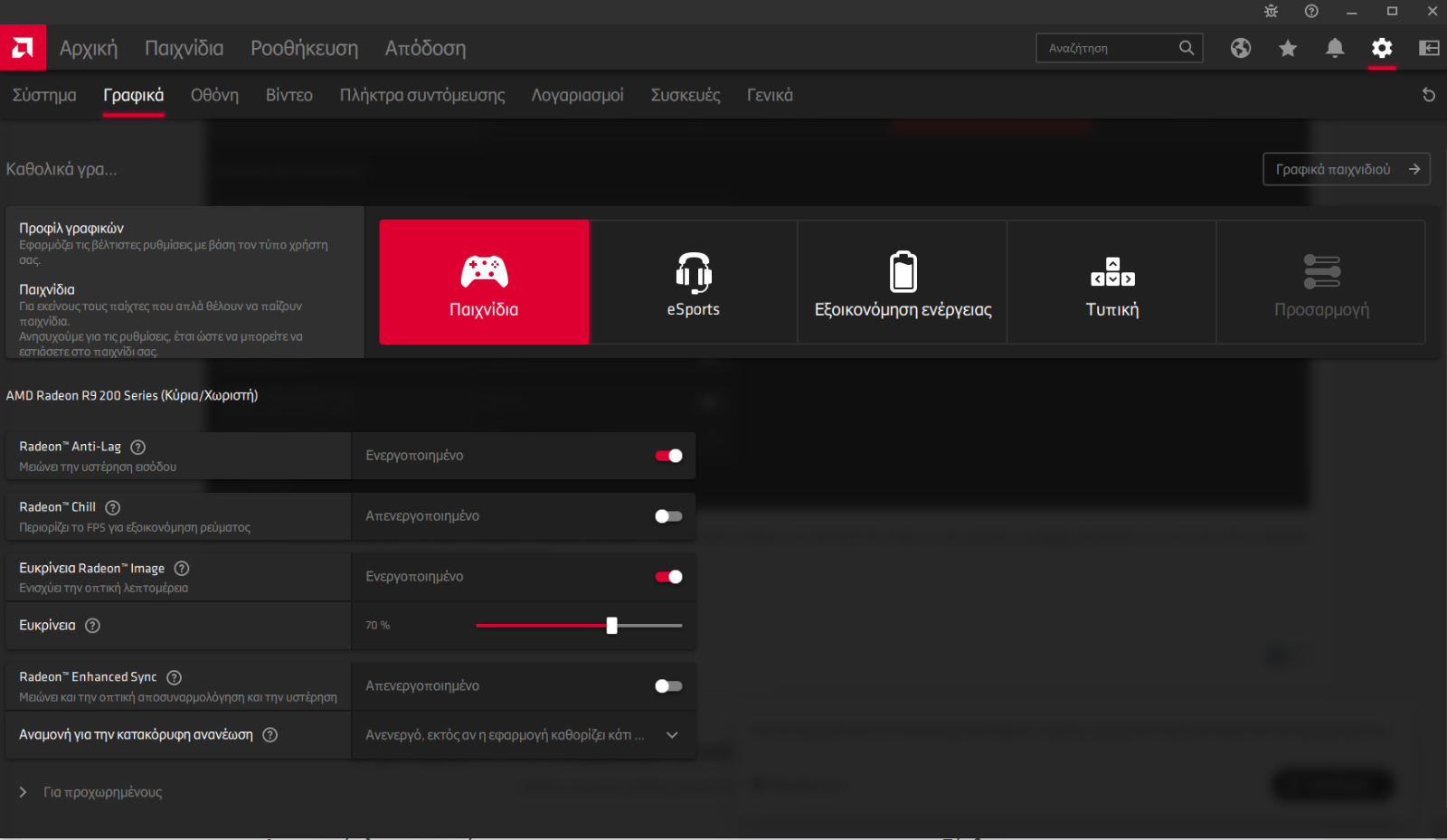Switch to the Συσκευές settings tab

[686, 95]
